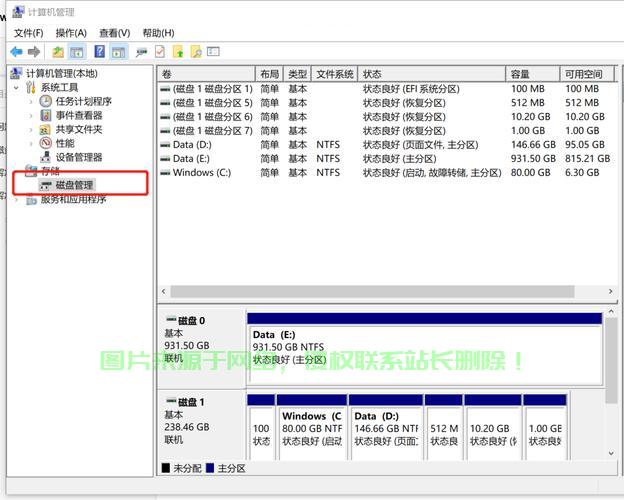Select volume row 磁盘 1 磁盘分区 7

(x=386, y=131)
